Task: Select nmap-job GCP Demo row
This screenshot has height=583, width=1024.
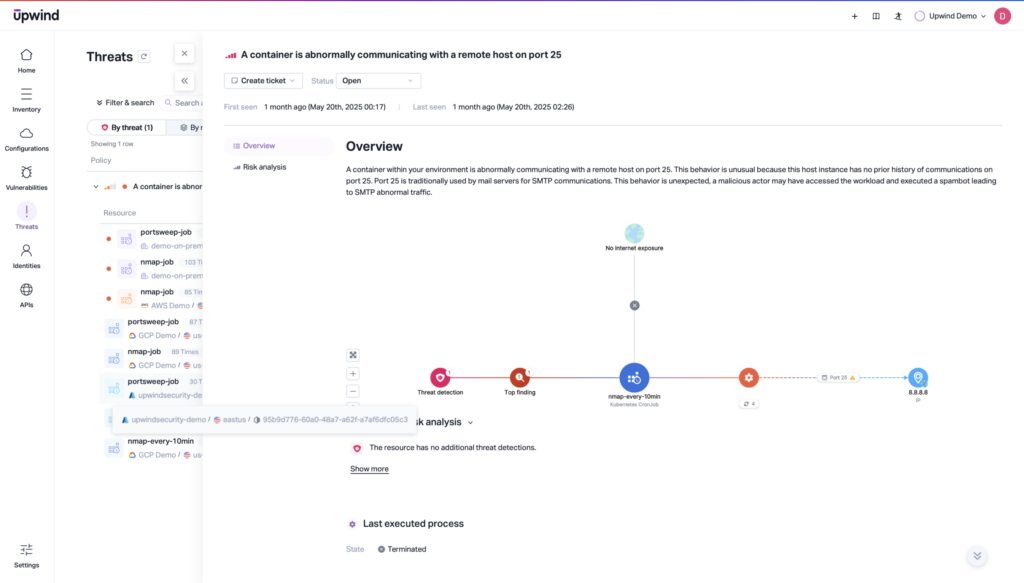Action: tap(153, 358)
